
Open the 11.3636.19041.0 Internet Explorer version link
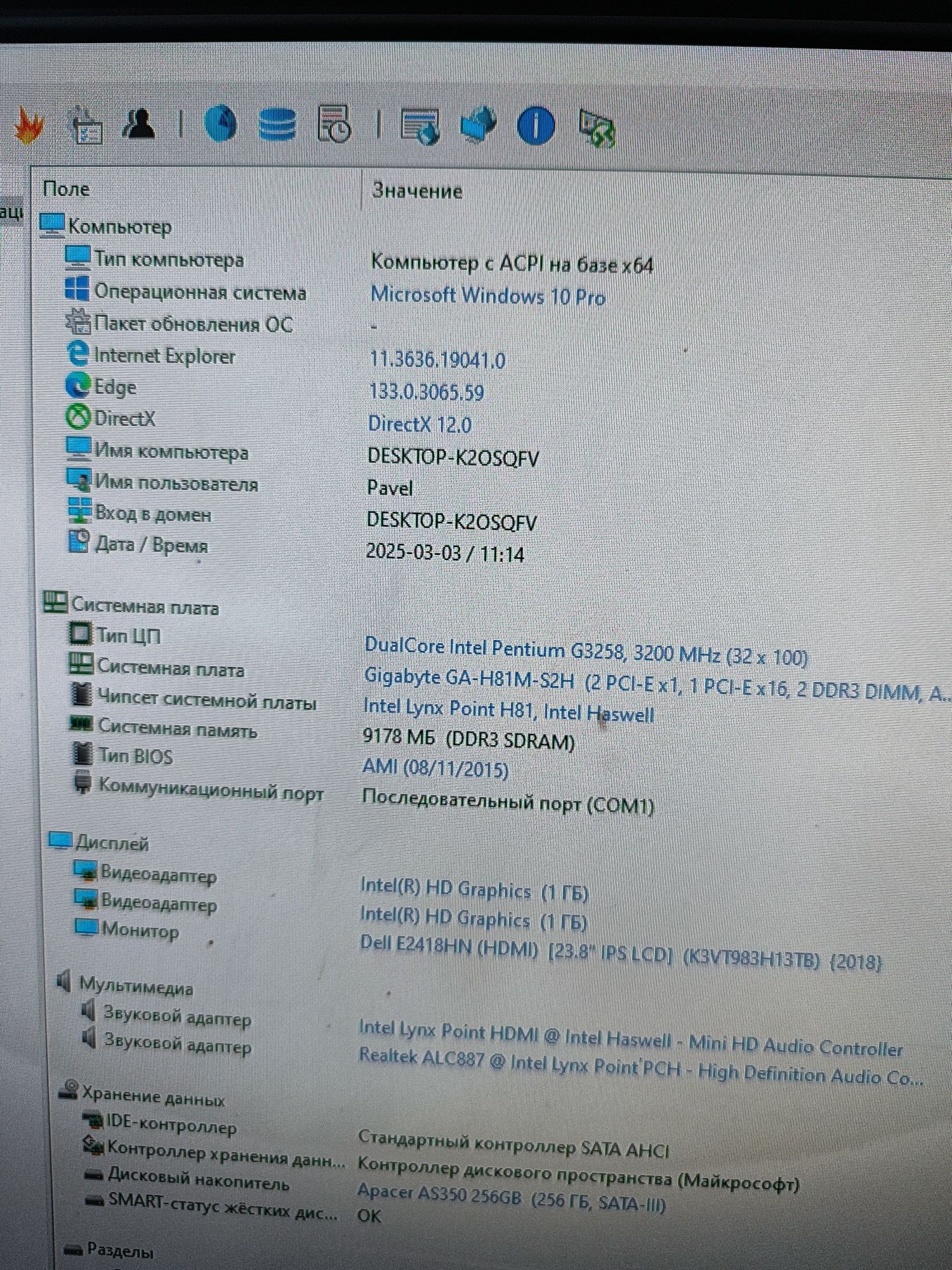click(x=438, y=360)
